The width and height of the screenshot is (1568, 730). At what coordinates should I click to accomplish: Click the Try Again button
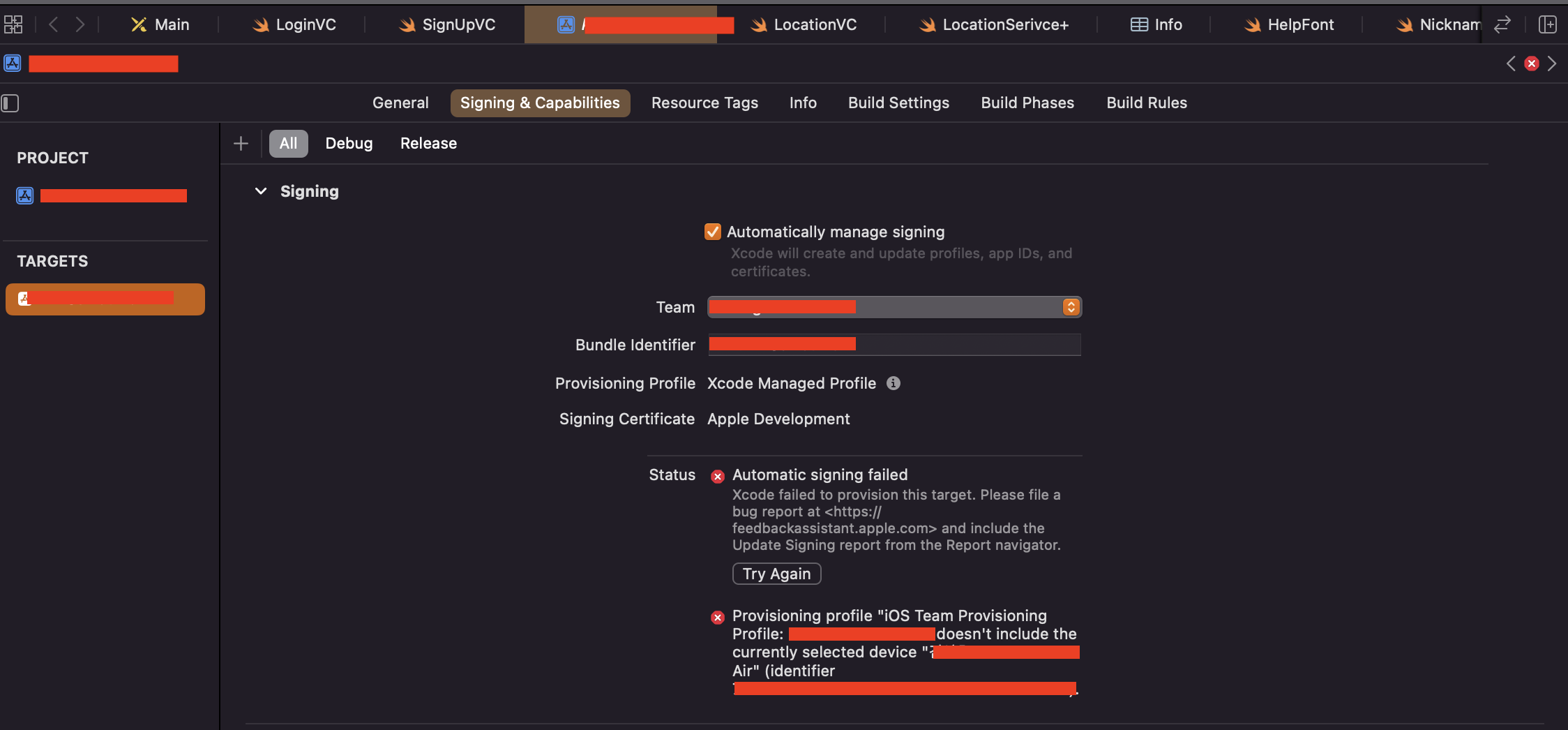point(776,574)
